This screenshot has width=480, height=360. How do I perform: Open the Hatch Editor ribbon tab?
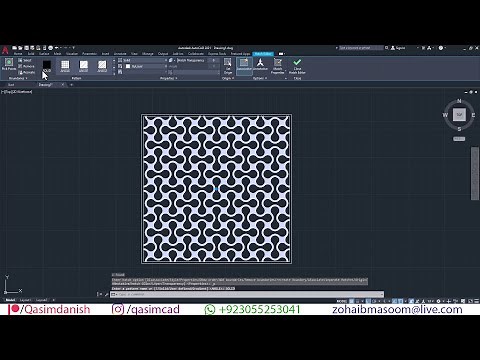pos(263,54)
